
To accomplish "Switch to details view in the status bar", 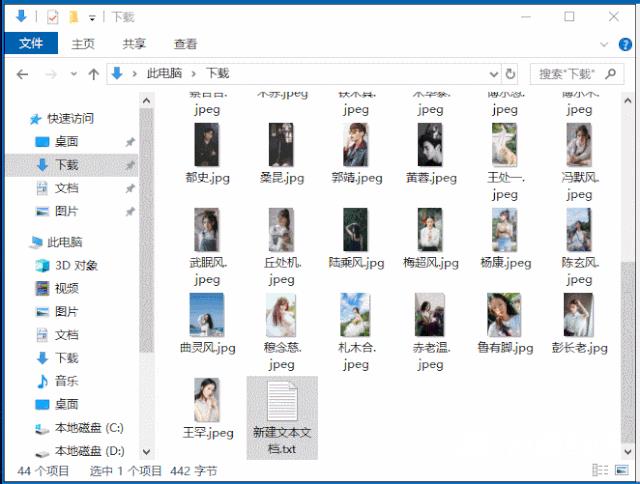I will [x=598, y=471].
